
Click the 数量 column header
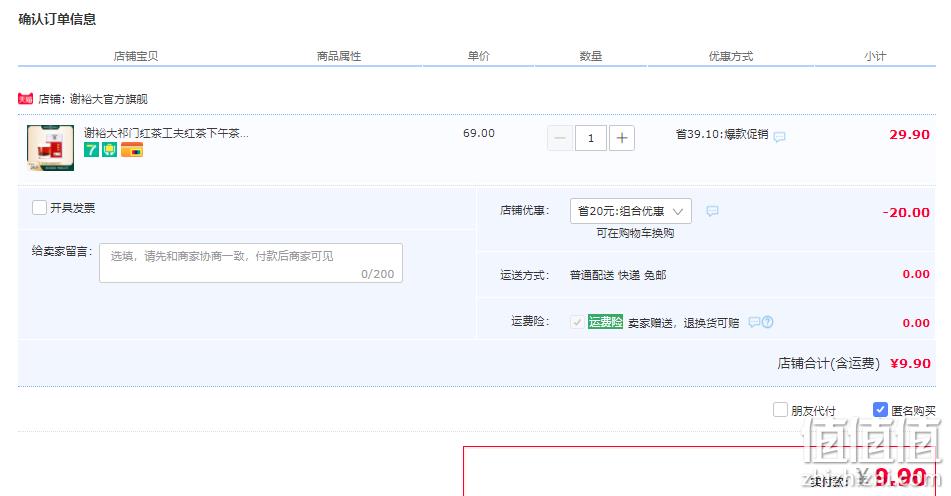click(x=591, y=56)
